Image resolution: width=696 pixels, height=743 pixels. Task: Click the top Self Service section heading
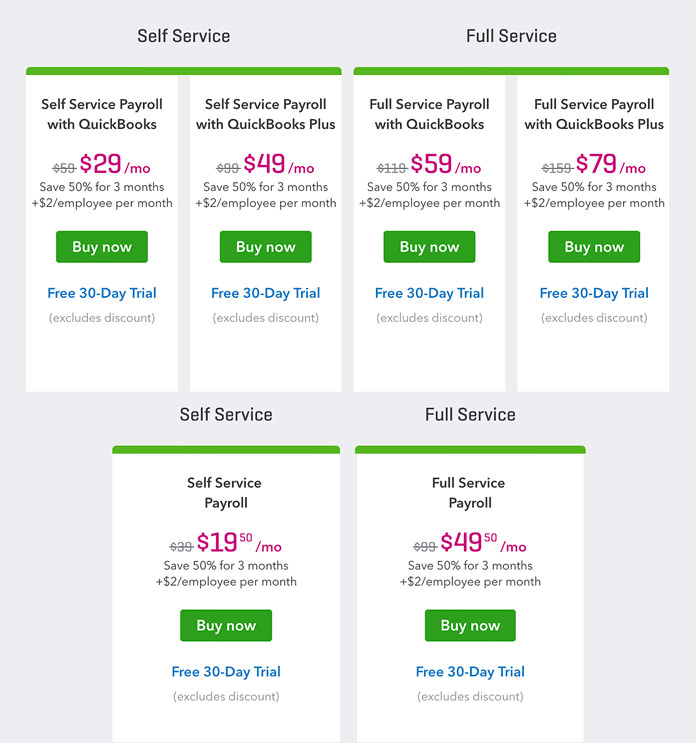(x=184, y=36)
